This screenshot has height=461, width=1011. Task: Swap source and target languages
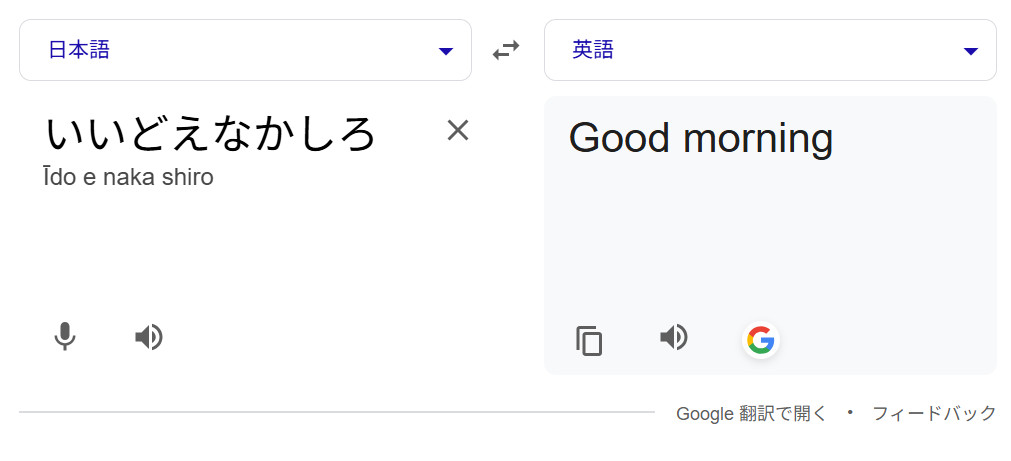click(x=507, y=50)
